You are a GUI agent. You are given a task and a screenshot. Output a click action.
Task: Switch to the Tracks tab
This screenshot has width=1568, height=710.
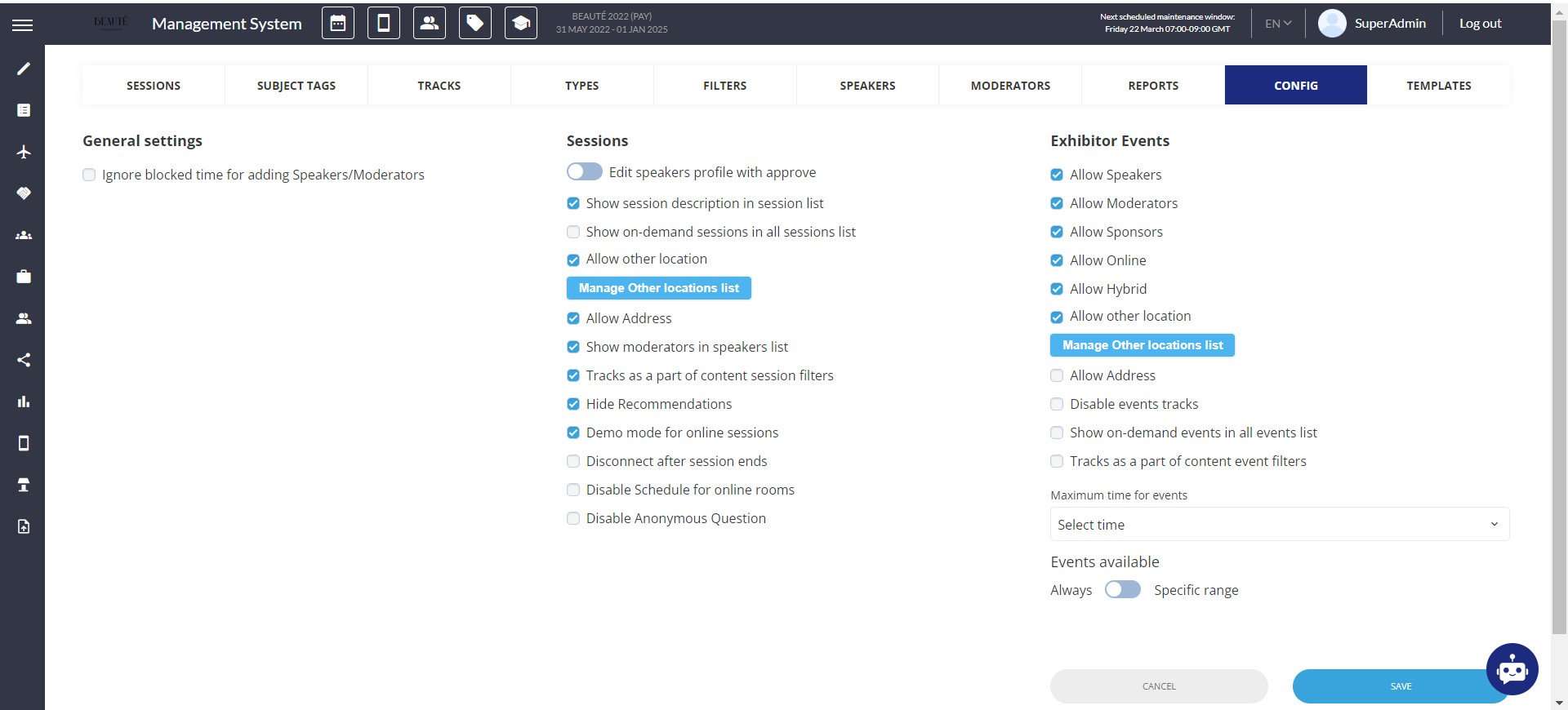[439, 85]
